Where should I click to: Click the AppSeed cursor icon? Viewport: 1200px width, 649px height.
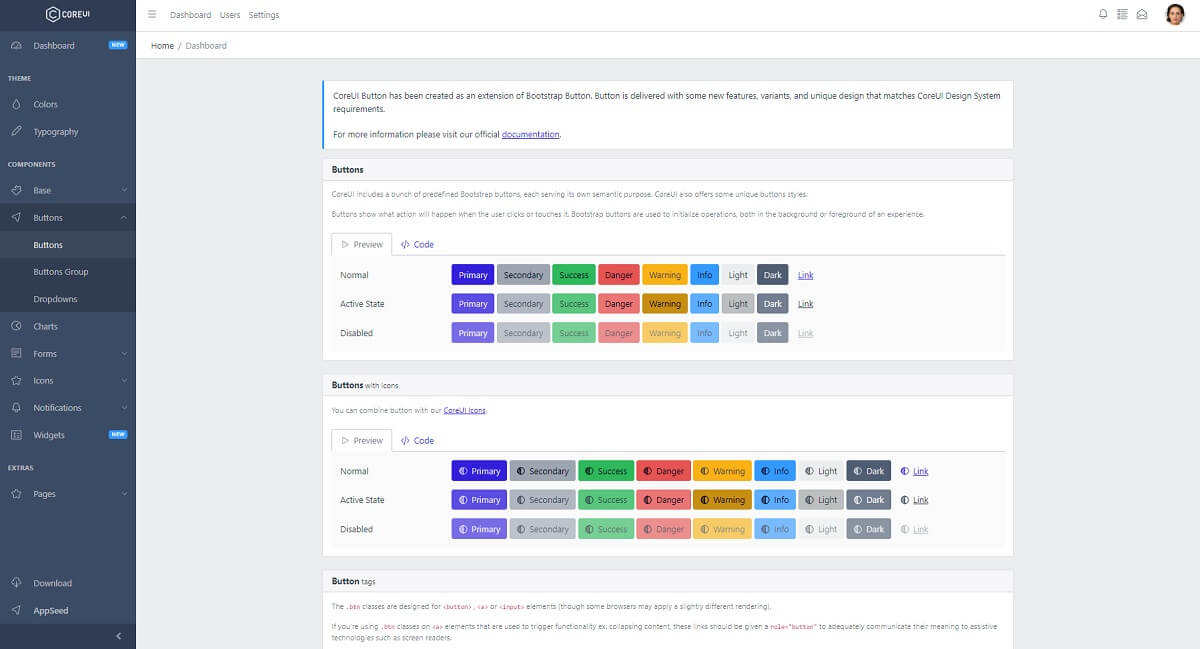pyautogui.click(x=16, y=610)
